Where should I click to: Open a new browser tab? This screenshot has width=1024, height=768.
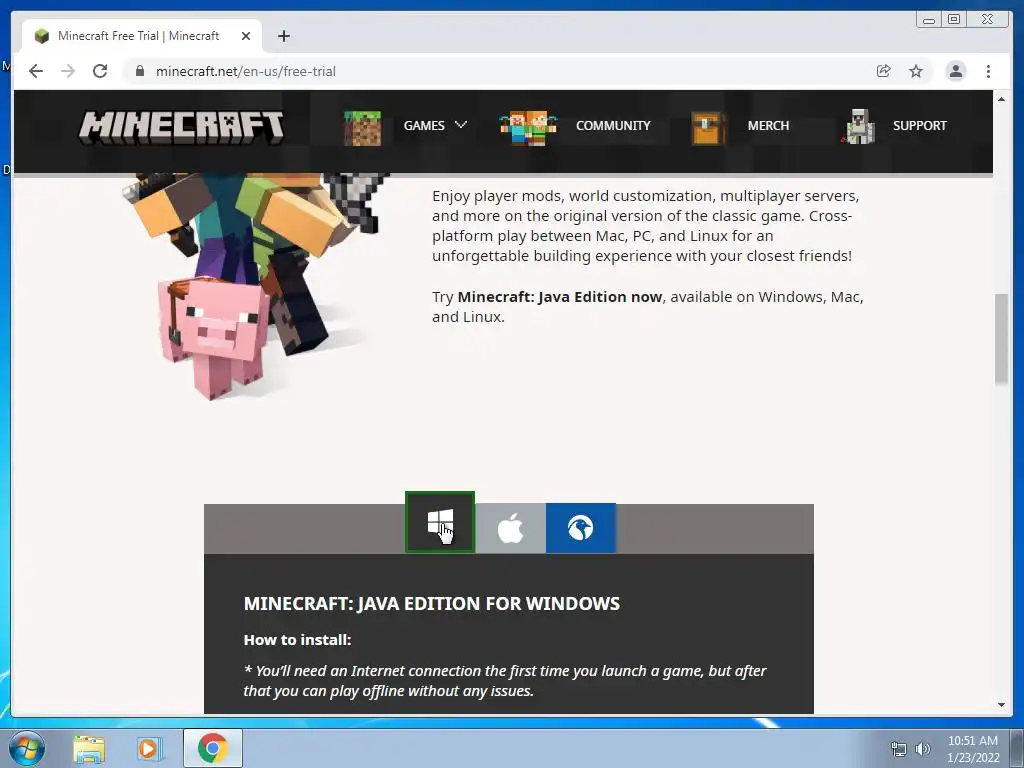coord(283,36)
